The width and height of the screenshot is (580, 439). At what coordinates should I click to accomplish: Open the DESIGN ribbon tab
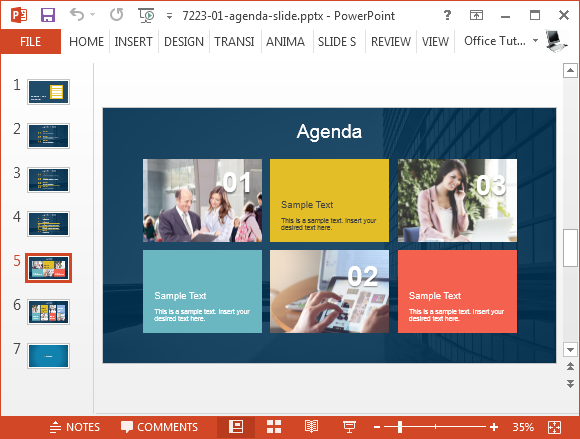pos(184,41)
